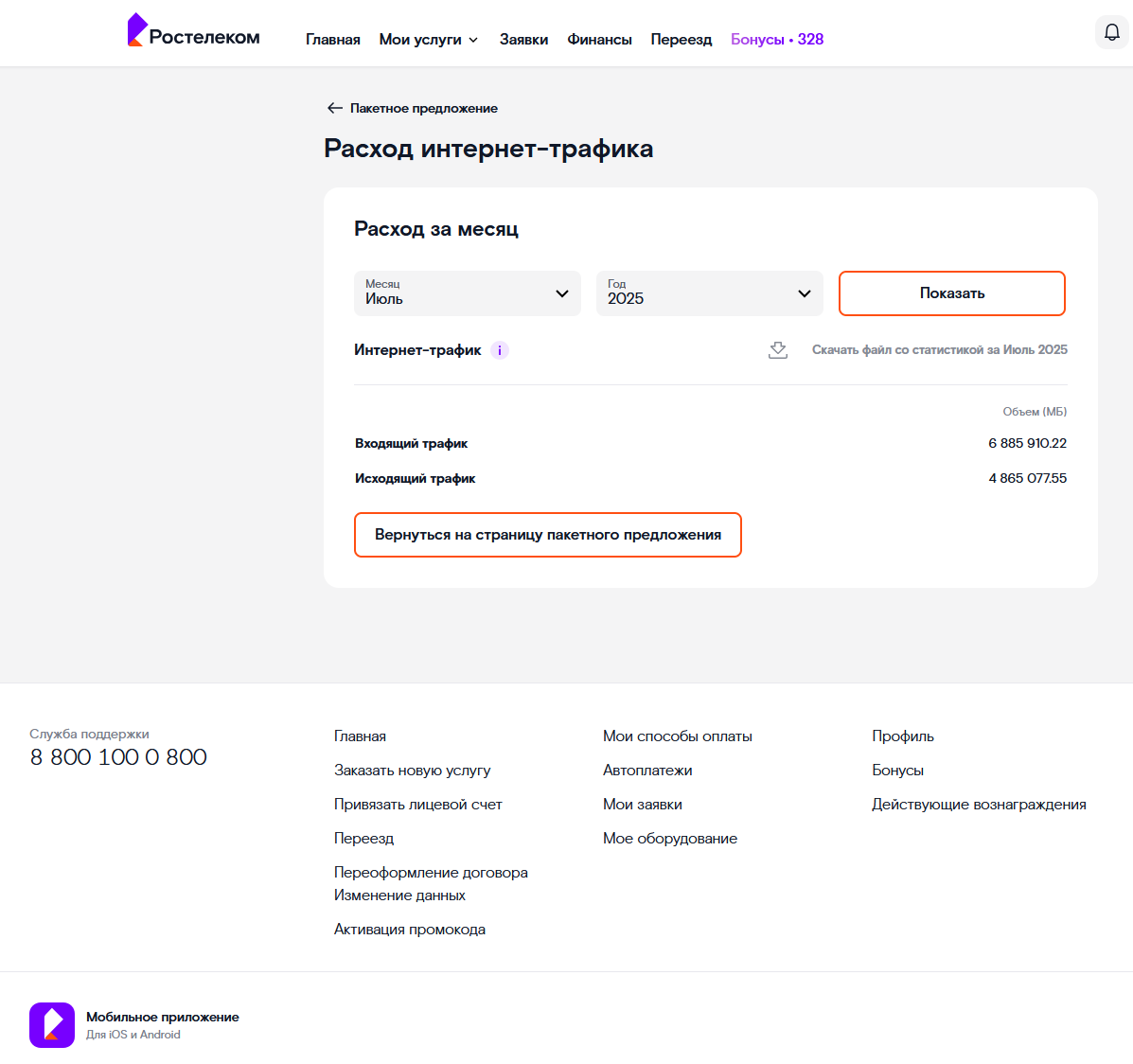Click footer link Действующие вознаграждения
Viewport: 1133px width, 1064px height.
979,804
